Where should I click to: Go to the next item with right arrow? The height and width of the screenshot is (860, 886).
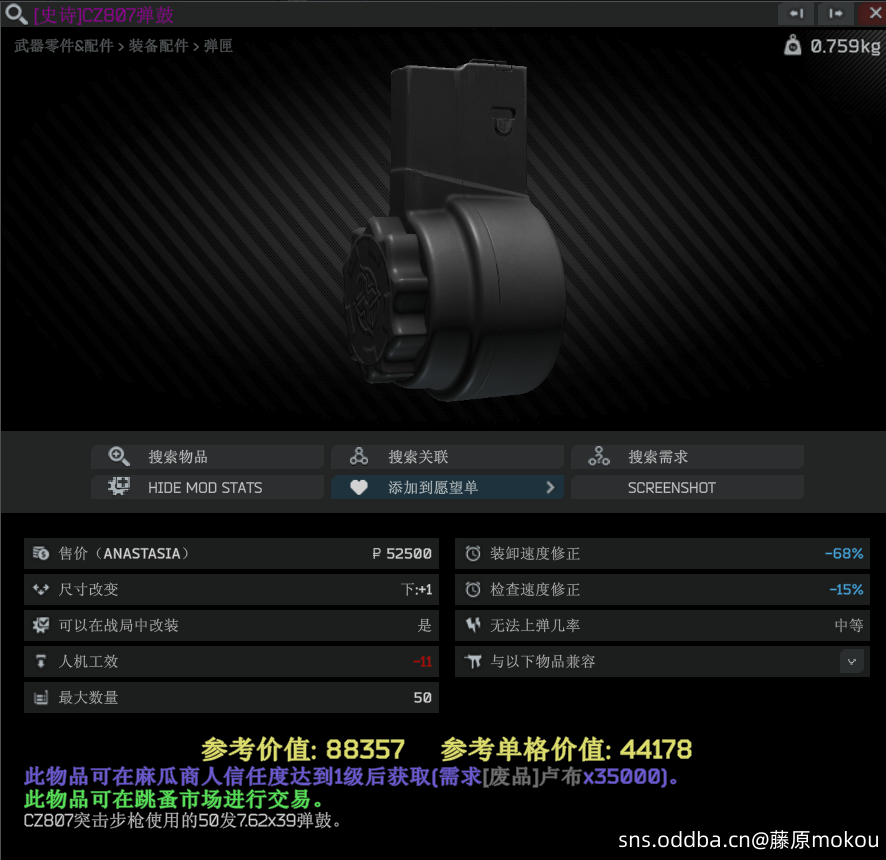(835, 14)
